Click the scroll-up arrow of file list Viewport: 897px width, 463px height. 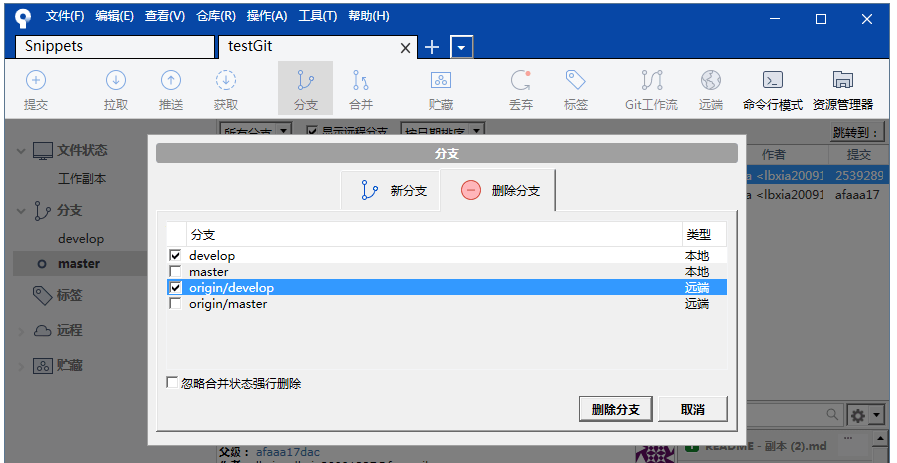click(x=882, y=439)
